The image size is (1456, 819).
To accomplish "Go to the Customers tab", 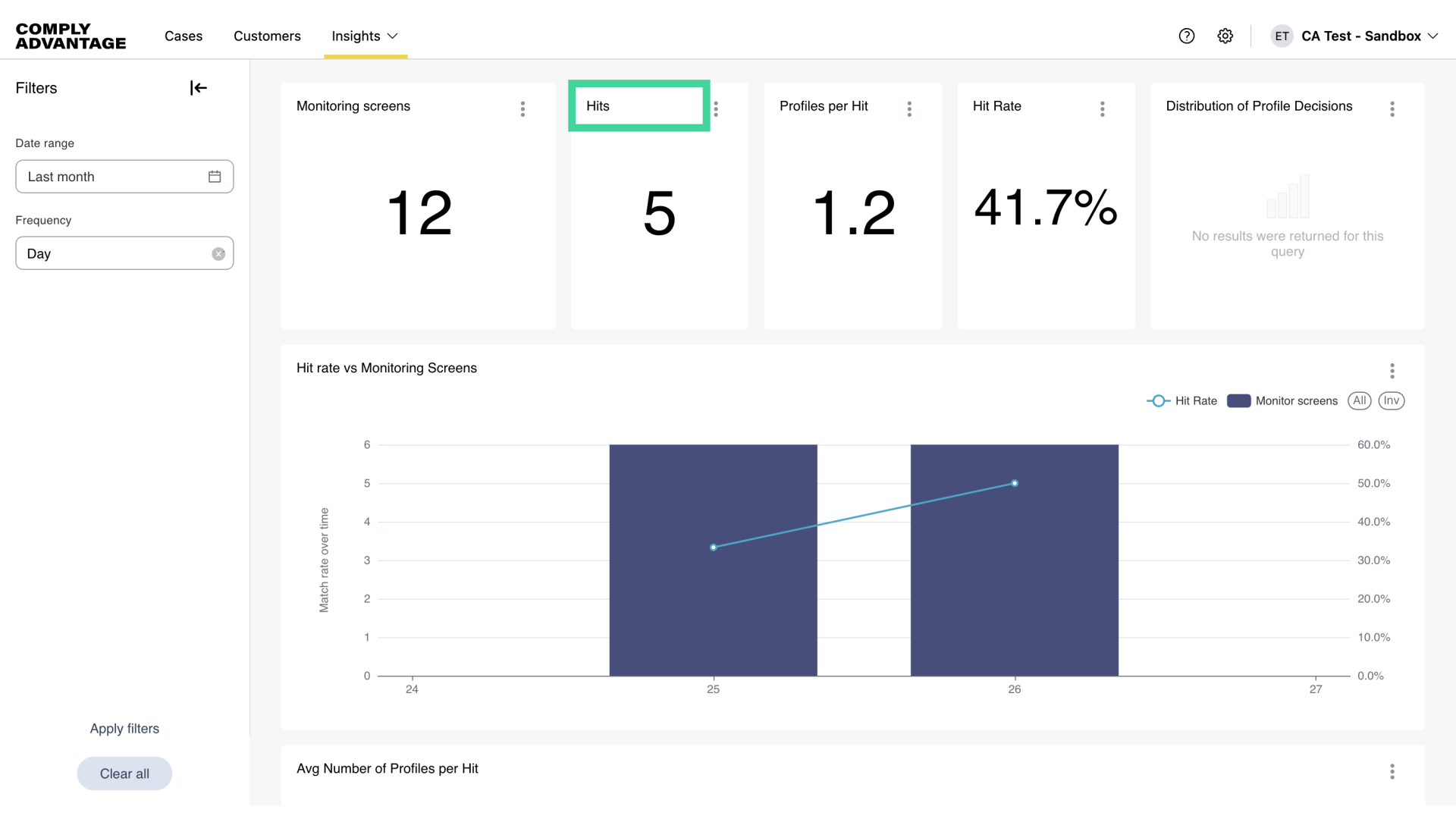I will (x=267, y=36).
